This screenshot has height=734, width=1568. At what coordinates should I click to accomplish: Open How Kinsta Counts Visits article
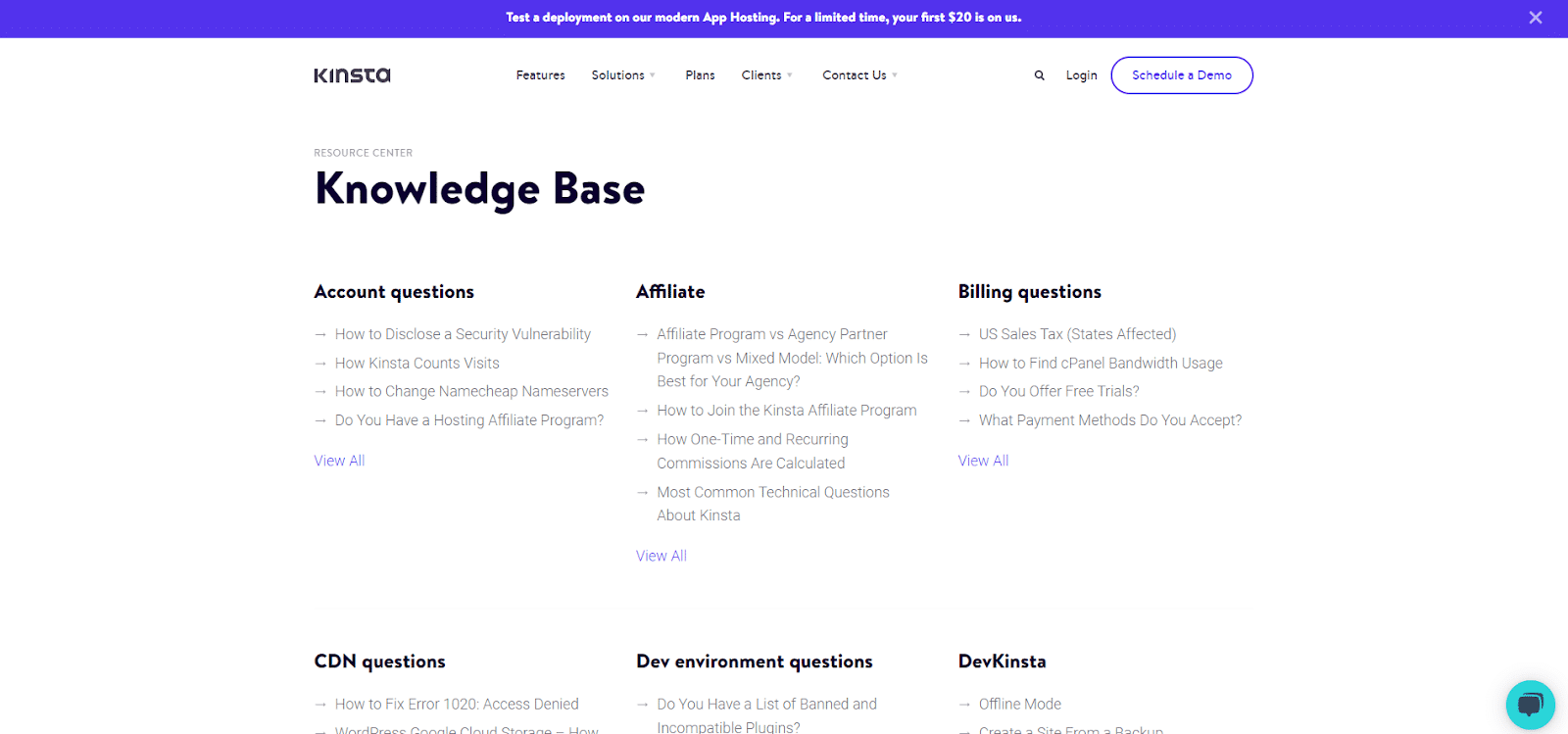pyautogui.click(x=416, y=363)
